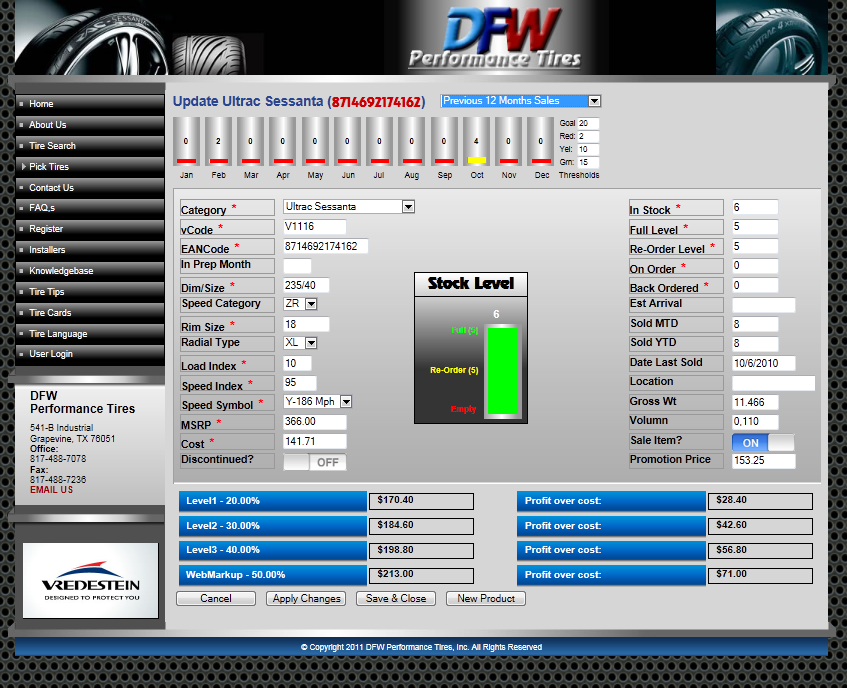Click the February sales bar
This screenshot has height=688, width=847.
218,141
